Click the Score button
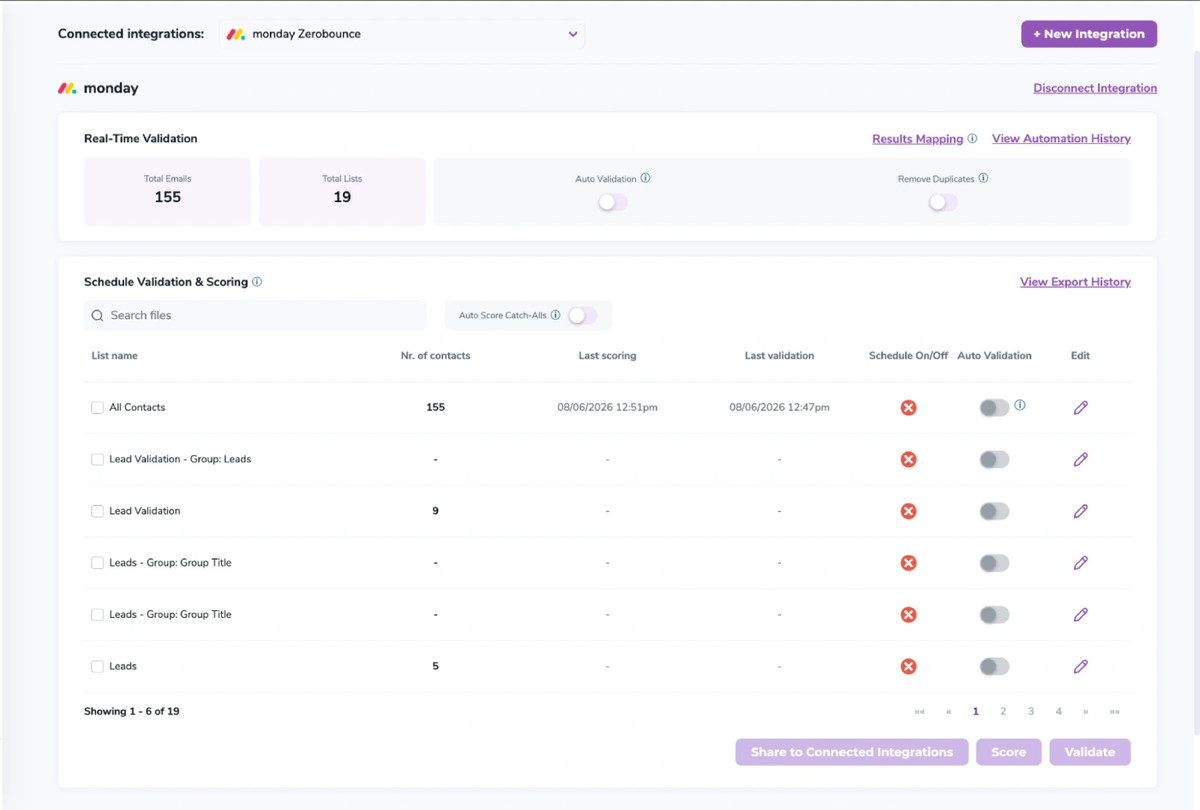 (x=1008, y=752)
